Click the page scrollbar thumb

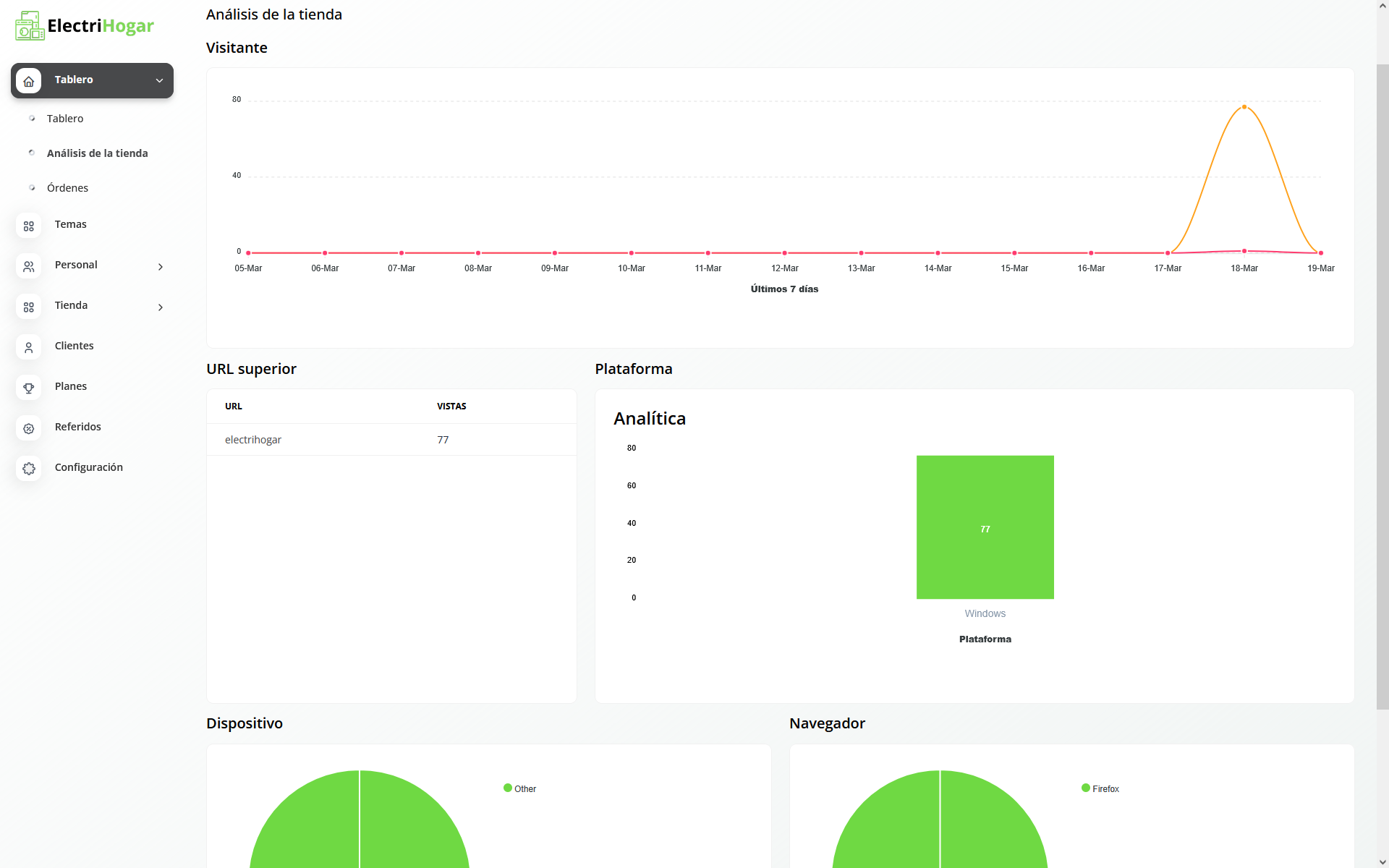click(x=1382, y=387)
